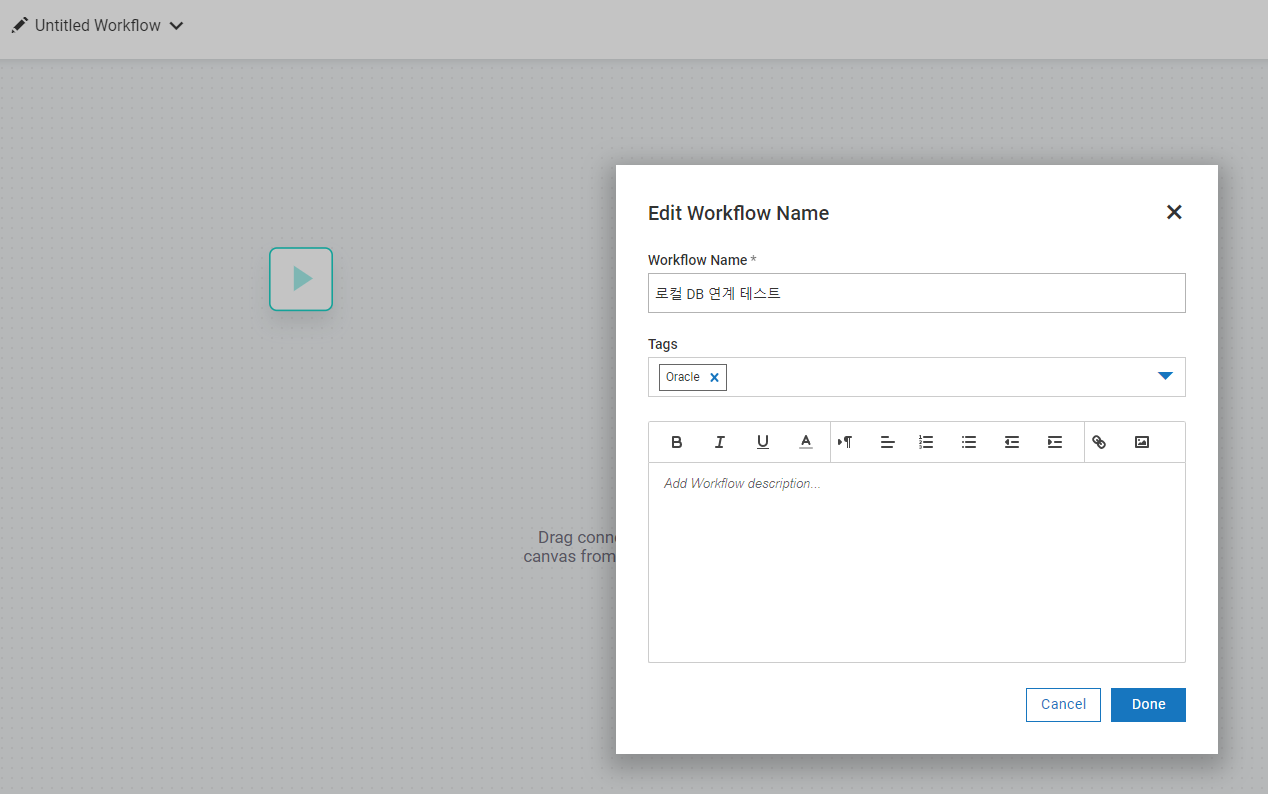This screenshot has height=794, width=1268.
Task: Insert a bulleted list
Action: [x=969, y=442]
